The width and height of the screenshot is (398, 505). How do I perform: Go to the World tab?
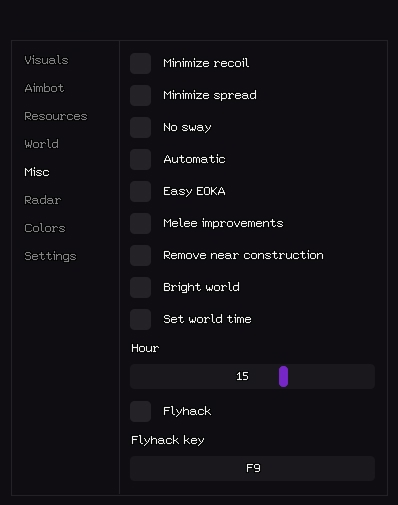coord(41,144)
